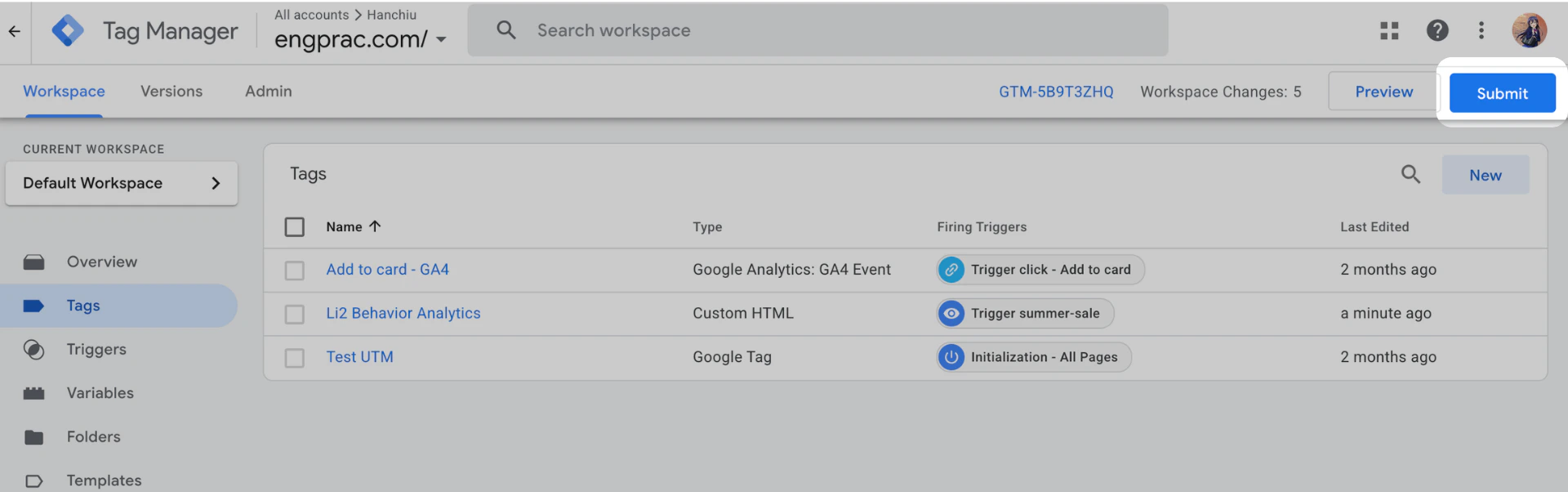This screenshot has height=492, width=1568.
Task: Open Variables in the sidebar
Action: coord(100,393)
